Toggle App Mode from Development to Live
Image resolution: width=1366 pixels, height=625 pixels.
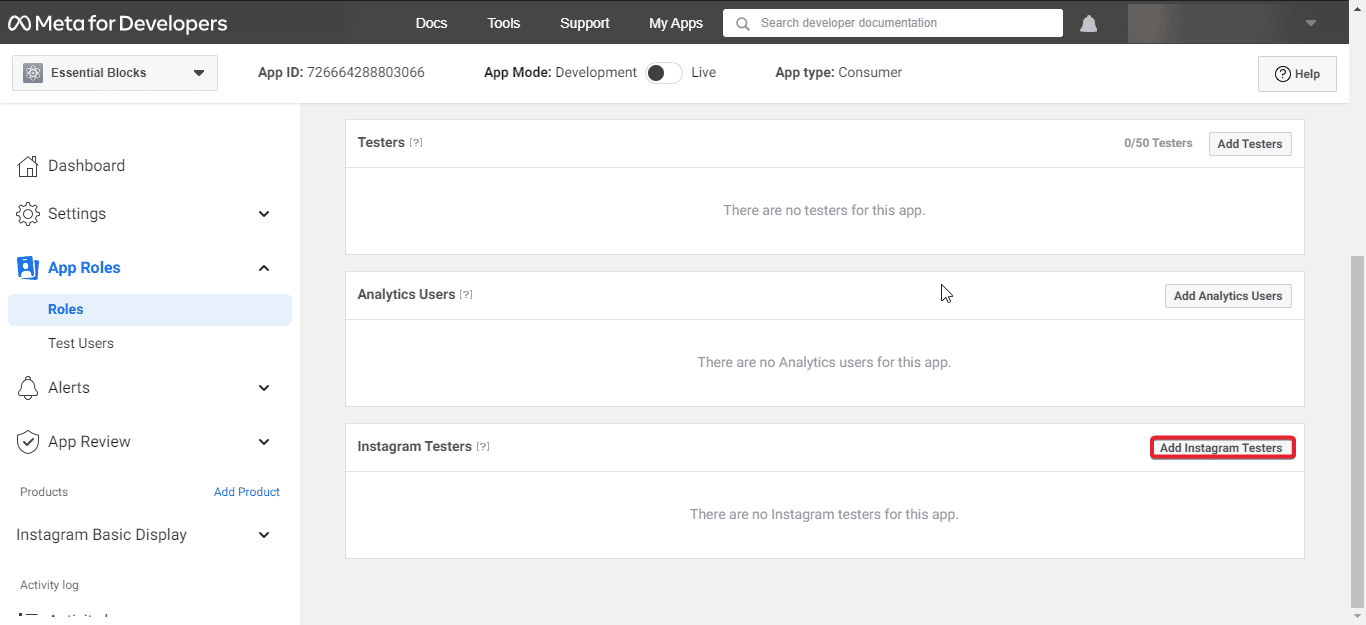point(664,73)
